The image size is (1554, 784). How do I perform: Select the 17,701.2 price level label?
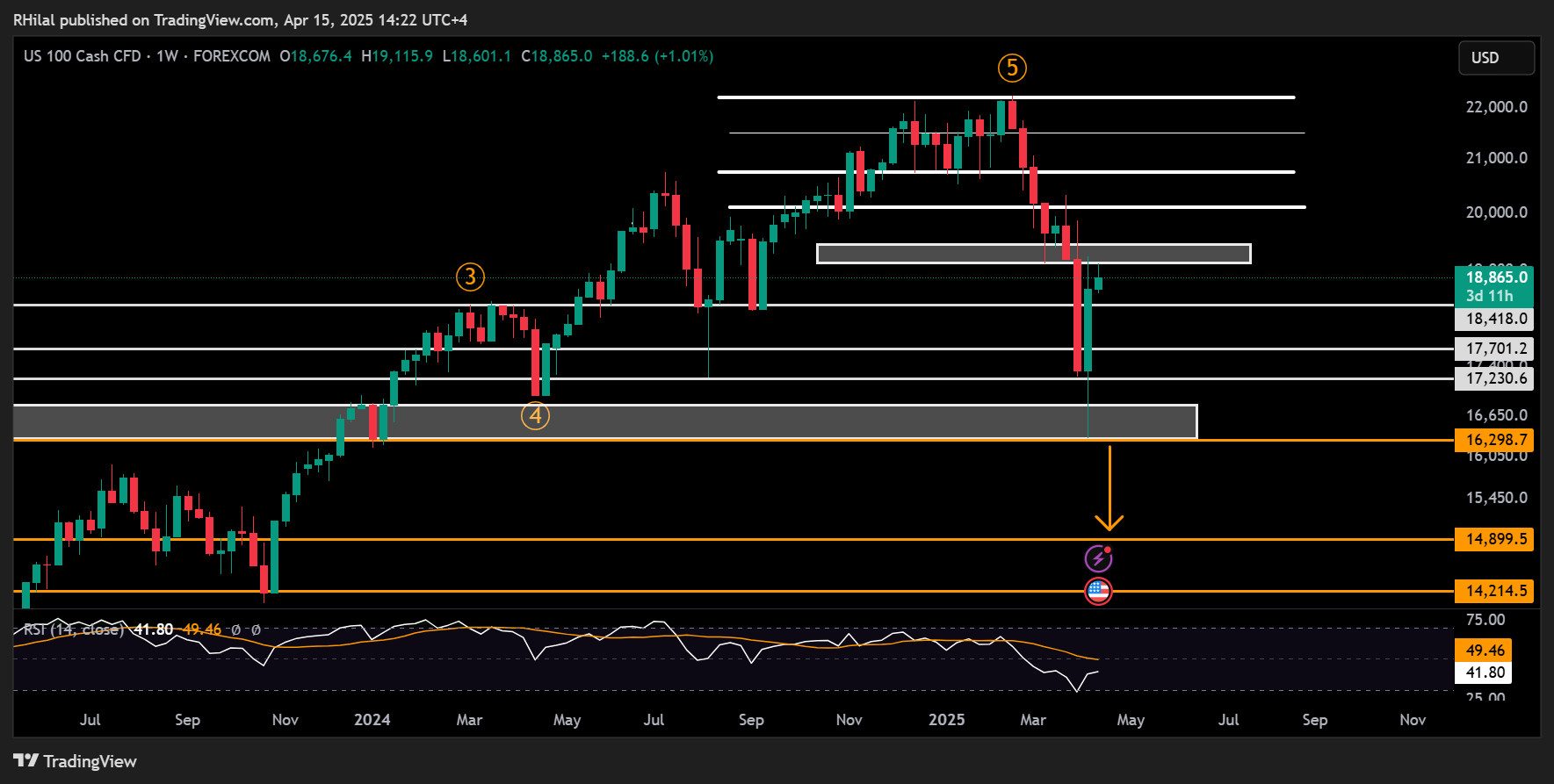(1494, 349)
